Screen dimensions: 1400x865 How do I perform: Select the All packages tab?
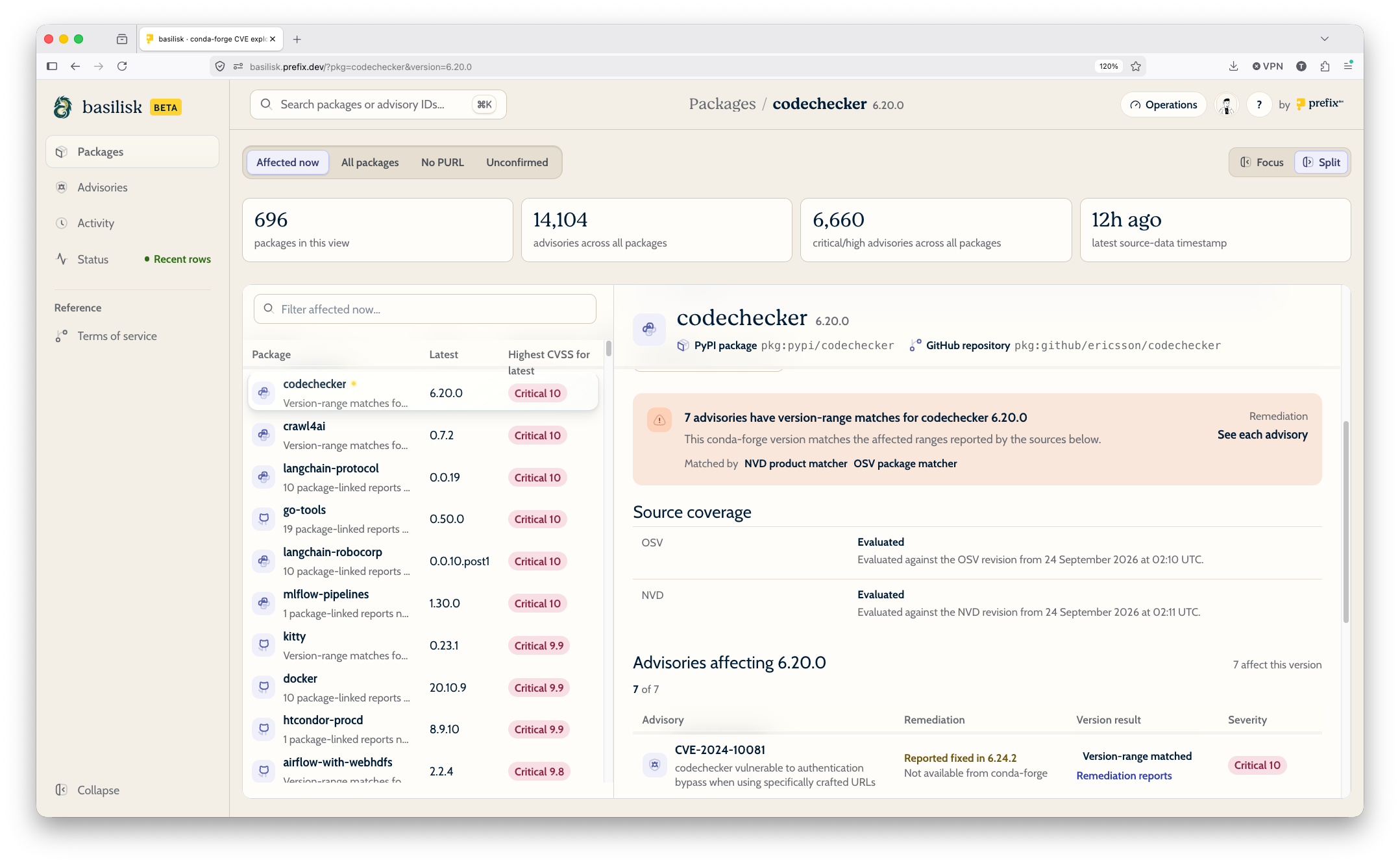pos(370,162)
